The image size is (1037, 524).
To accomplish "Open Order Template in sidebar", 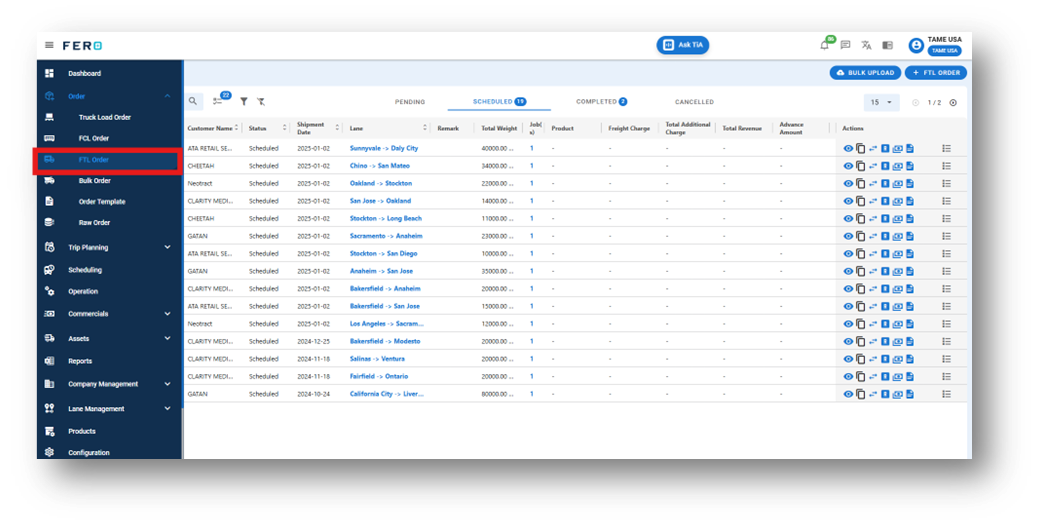I will click(x=102, y=202).
